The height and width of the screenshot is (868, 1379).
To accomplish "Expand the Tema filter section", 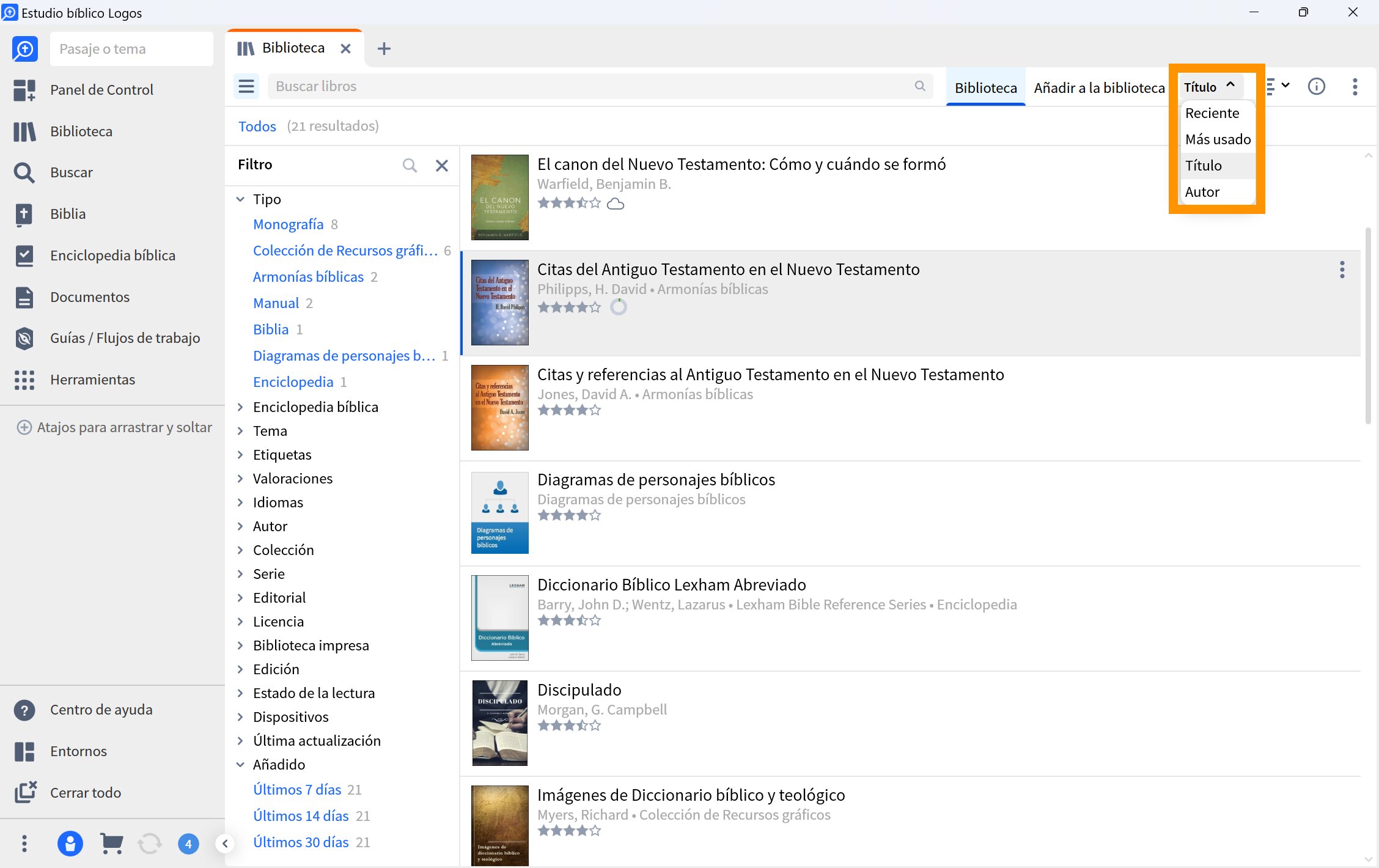I will pos(240,431).
